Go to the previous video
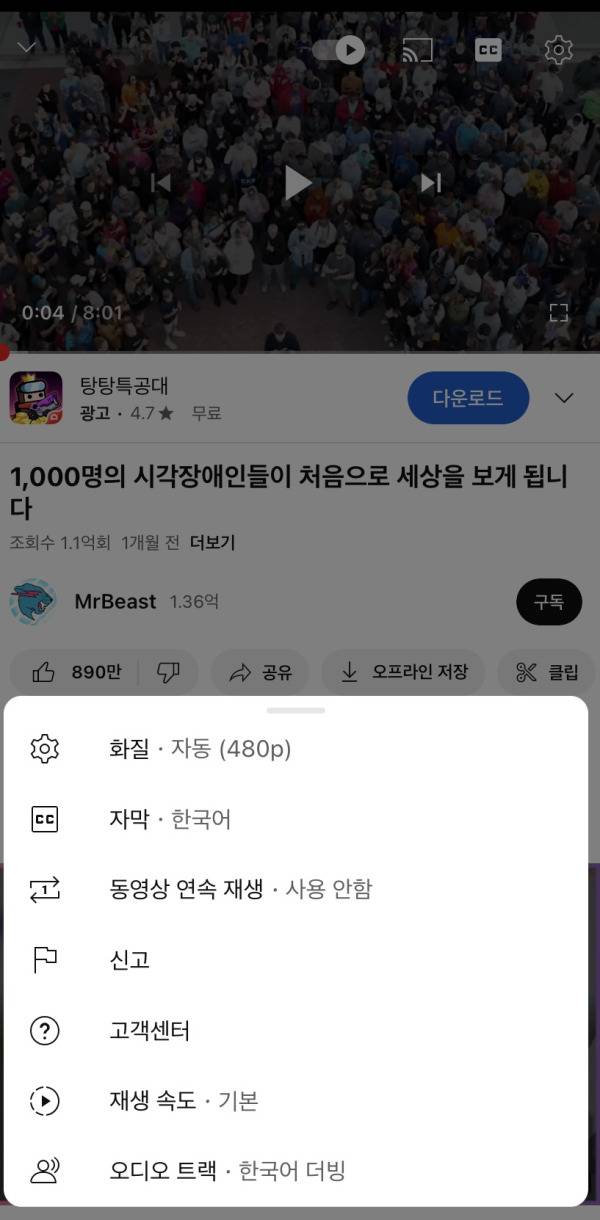The image size is (600, 1220). pyautogui.click(x=160, y=183)
